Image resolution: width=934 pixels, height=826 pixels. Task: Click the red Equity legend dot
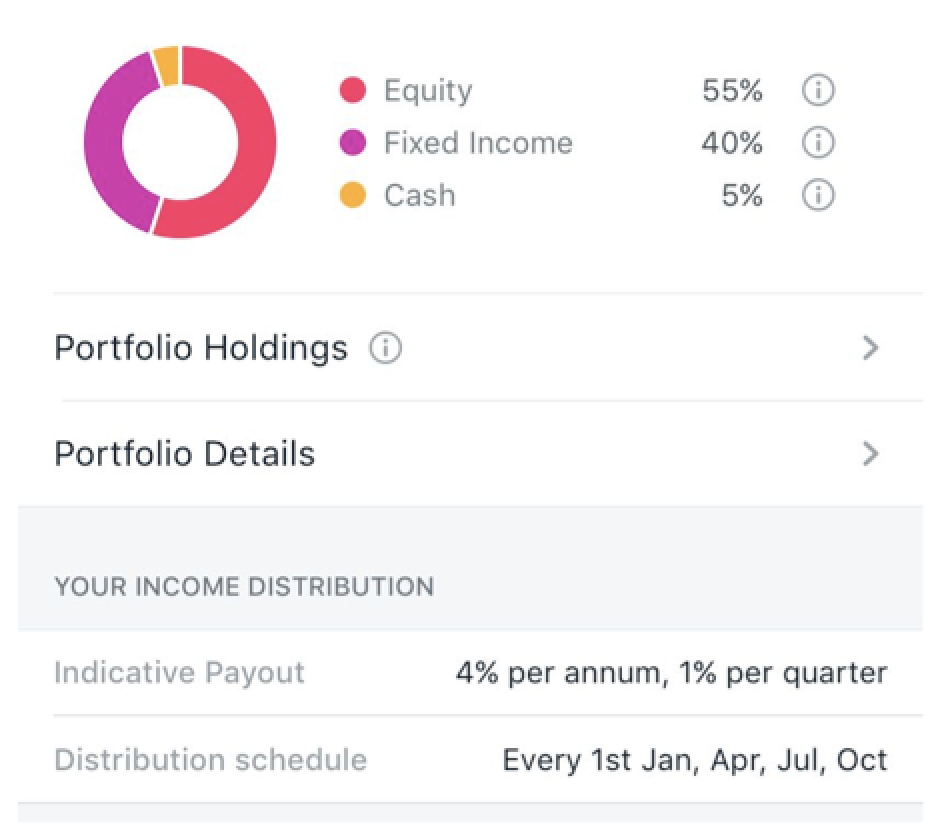353,91
